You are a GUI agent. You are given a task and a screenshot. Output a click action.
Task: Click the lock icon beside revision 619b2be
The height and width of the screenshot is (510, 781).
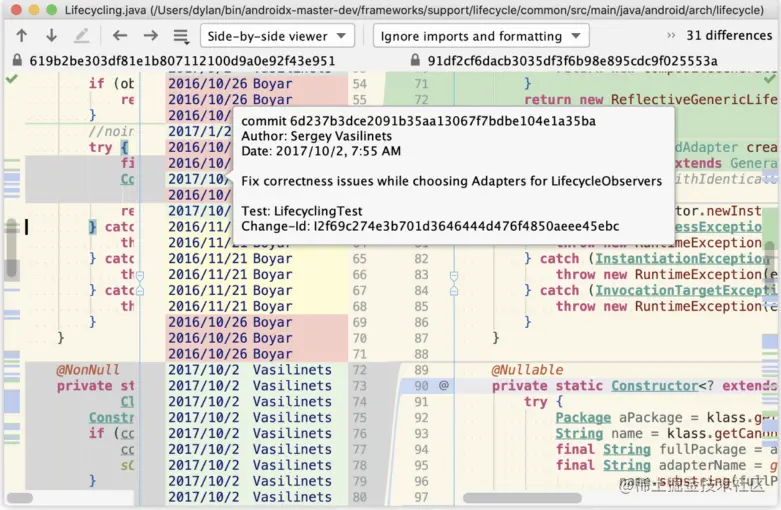(17, 60)
